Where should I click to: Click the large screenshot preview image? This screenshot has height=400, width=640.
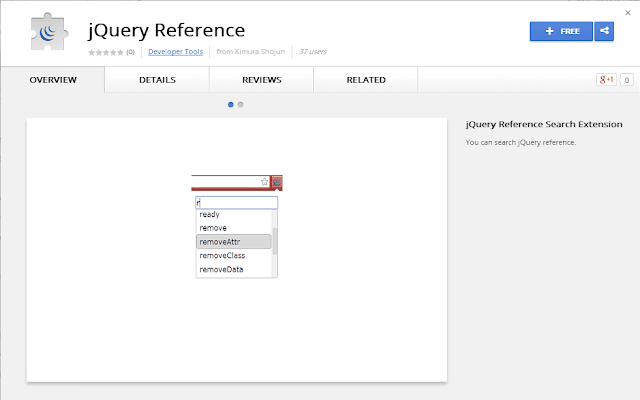click(x=237, y=250)
